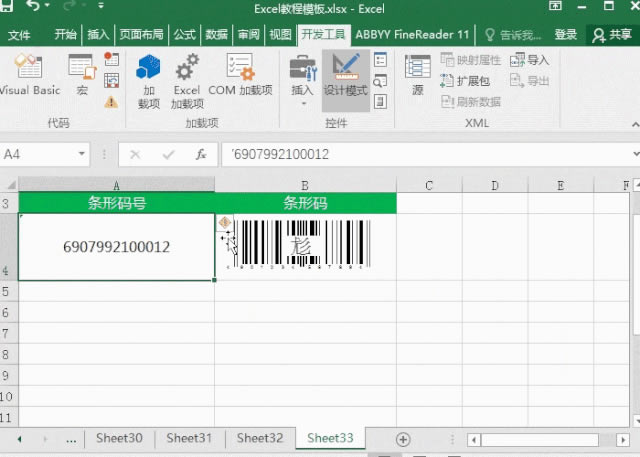Select the Sheet31 worksheet tab
The width and height of the screenshot is (640, 457).
[189, 438]
